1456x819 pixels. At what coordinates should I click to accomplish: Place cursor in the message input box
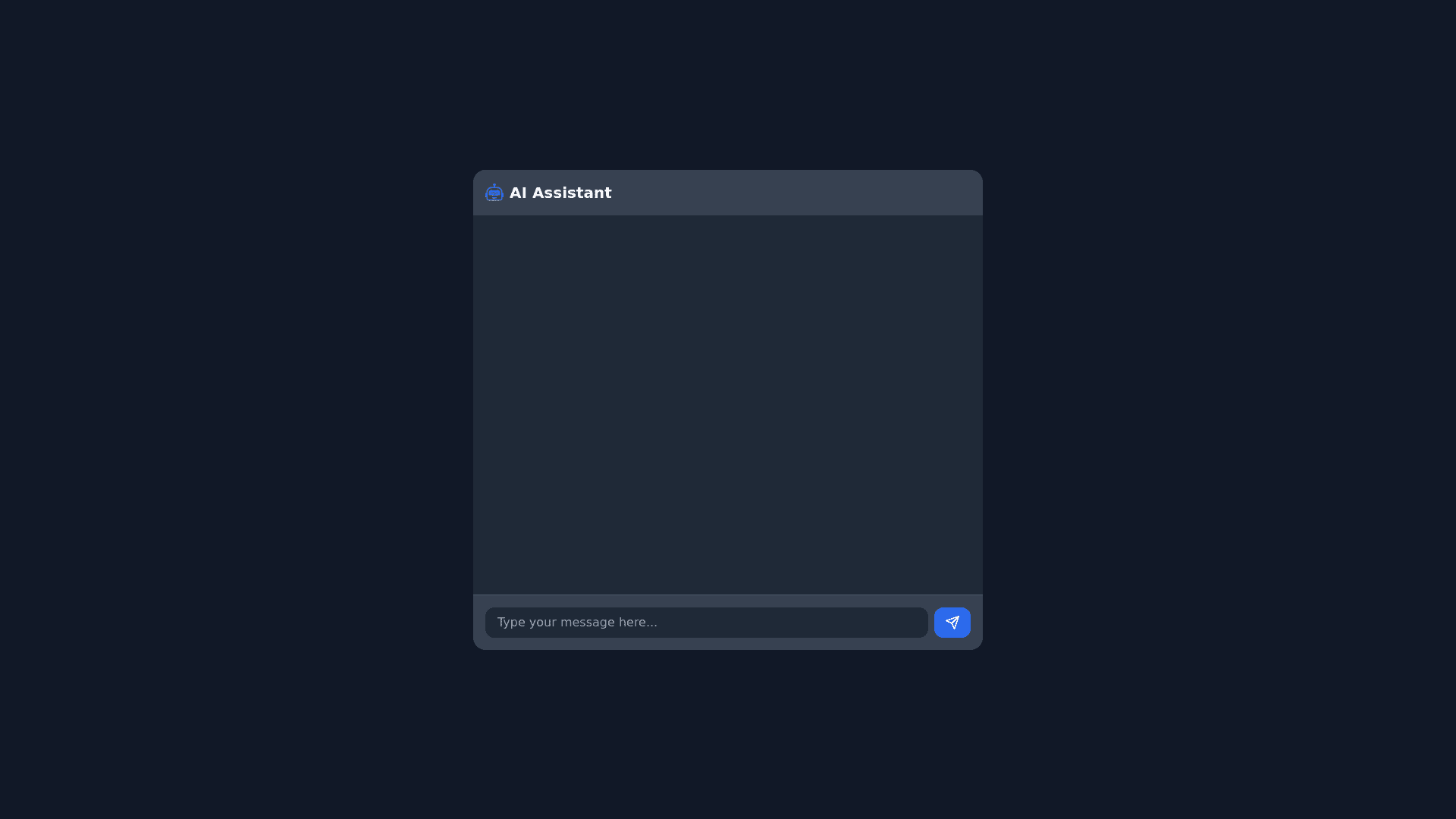click(x=706, y=623)
